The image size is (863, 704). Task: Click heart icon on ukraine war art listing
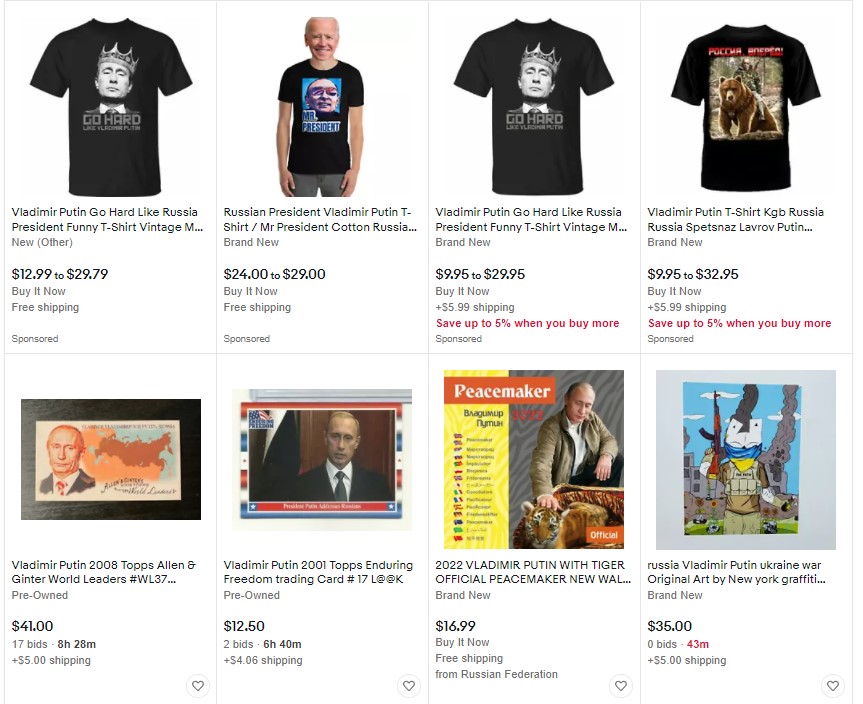click(x=833, y=686)
